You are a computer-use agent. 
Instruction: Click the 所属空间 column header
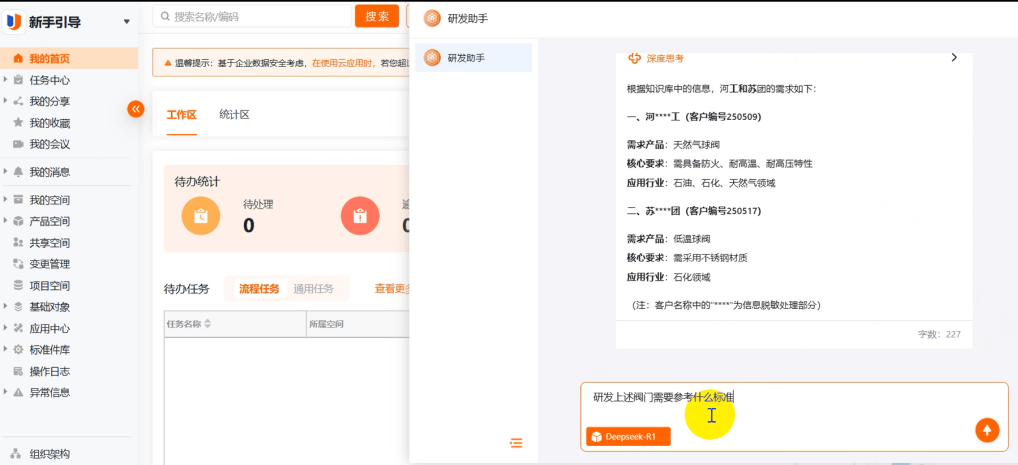point(326,324)
